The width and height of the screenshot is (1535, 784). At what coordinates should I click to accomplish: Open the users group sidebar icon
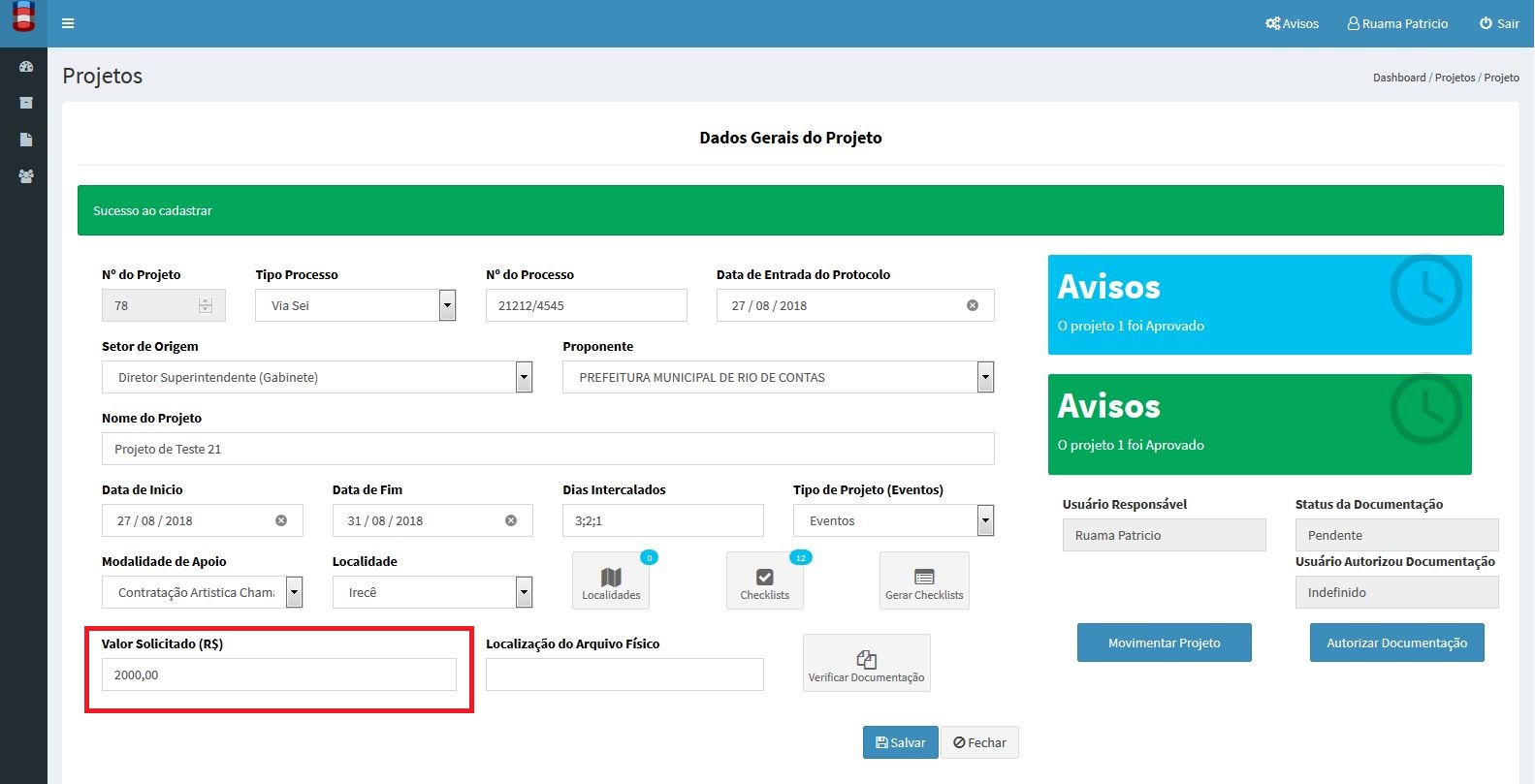[26, 176]
